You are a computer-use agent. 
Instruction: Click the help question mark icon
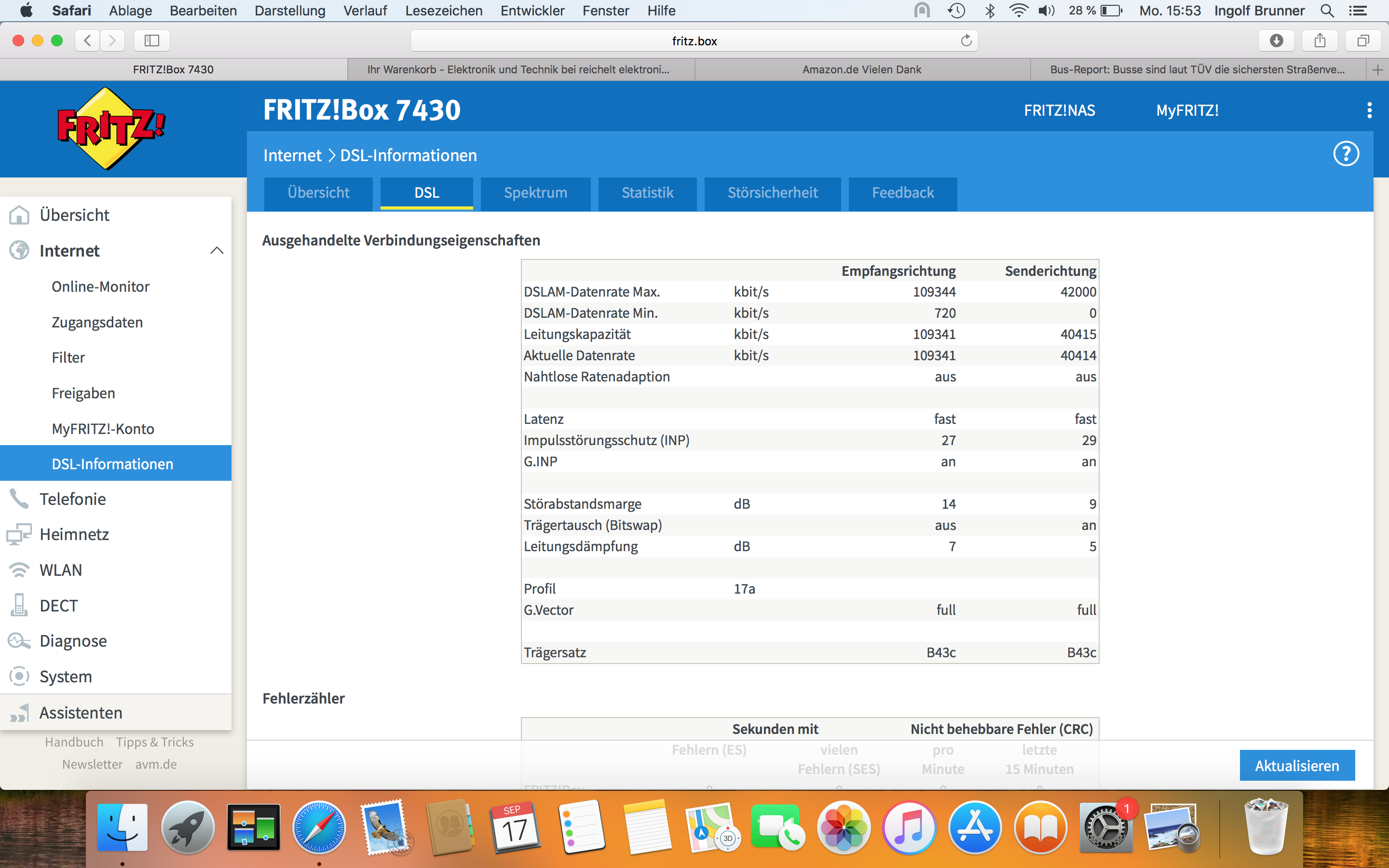1346,154
